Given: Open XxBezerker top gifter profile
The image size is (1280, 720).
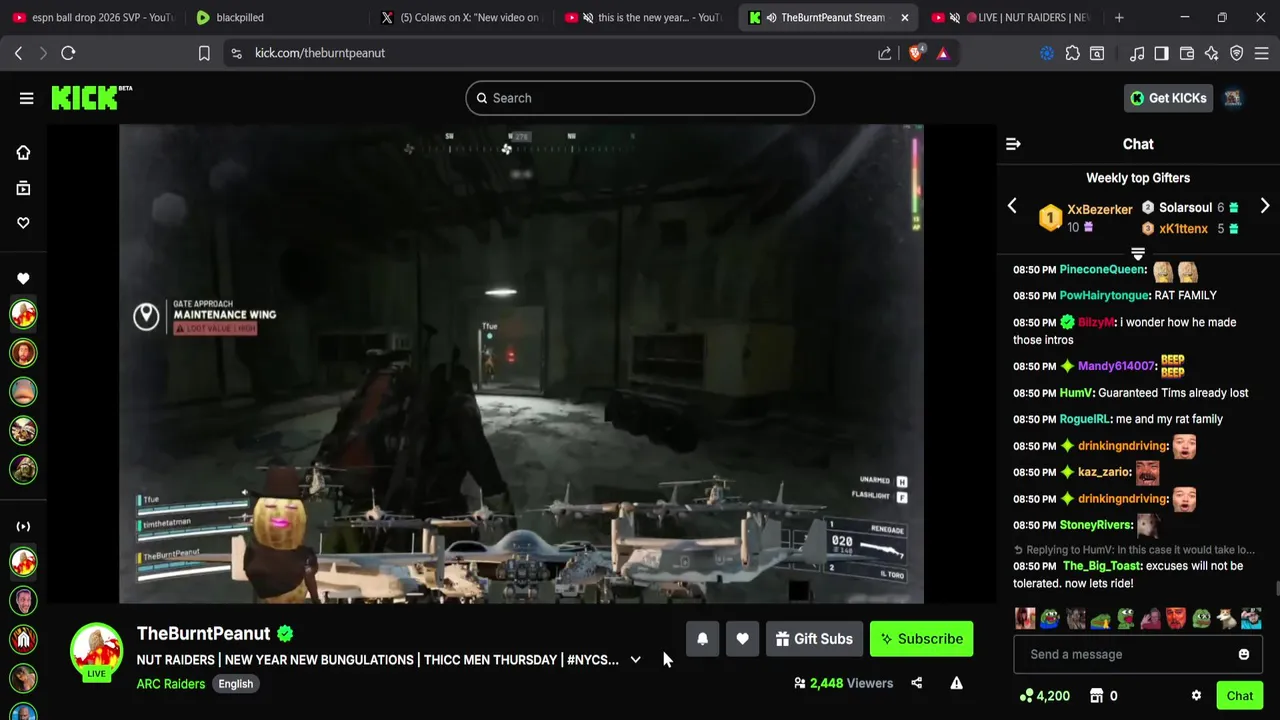Looking at the screenshot, I should 1099,210.
